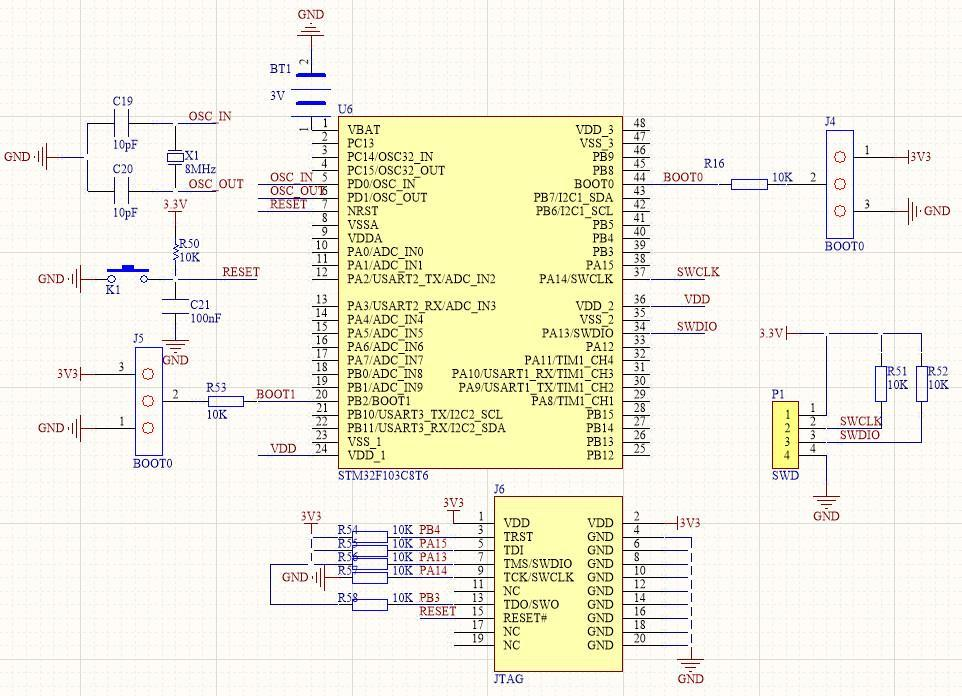962x696 pixels.
Task: Click the 100nF capacitor value text
Action: pyautogui.click(x=206, y=319)
